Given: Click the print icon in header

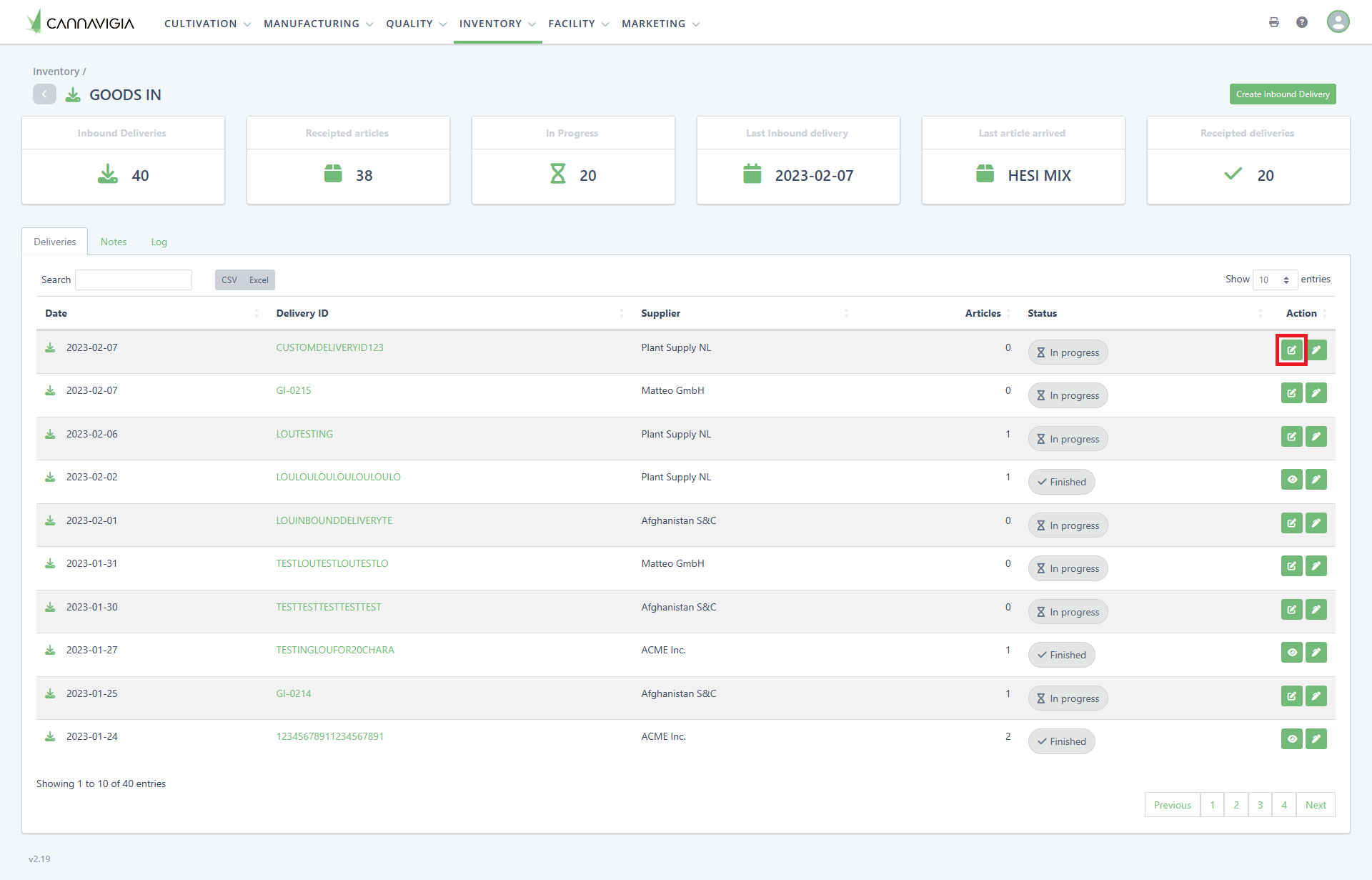Looking at the screenshot, I should coord(1273,22).
